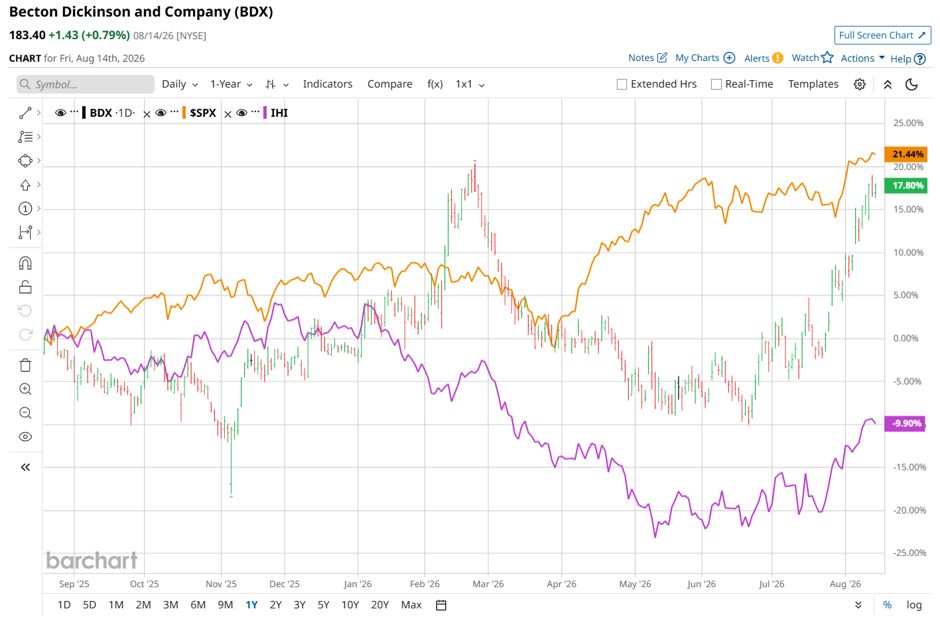The width and height of the screenshot is (940, 619).
Task: Zoom in on the chart
Action: [25, 389]
